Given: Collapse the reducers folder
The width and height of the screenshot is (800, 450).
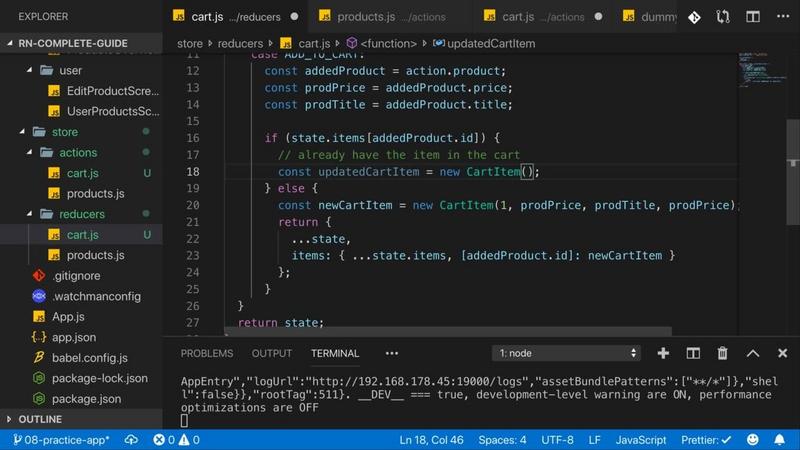Looking at the screenshot, I should 30,214.
